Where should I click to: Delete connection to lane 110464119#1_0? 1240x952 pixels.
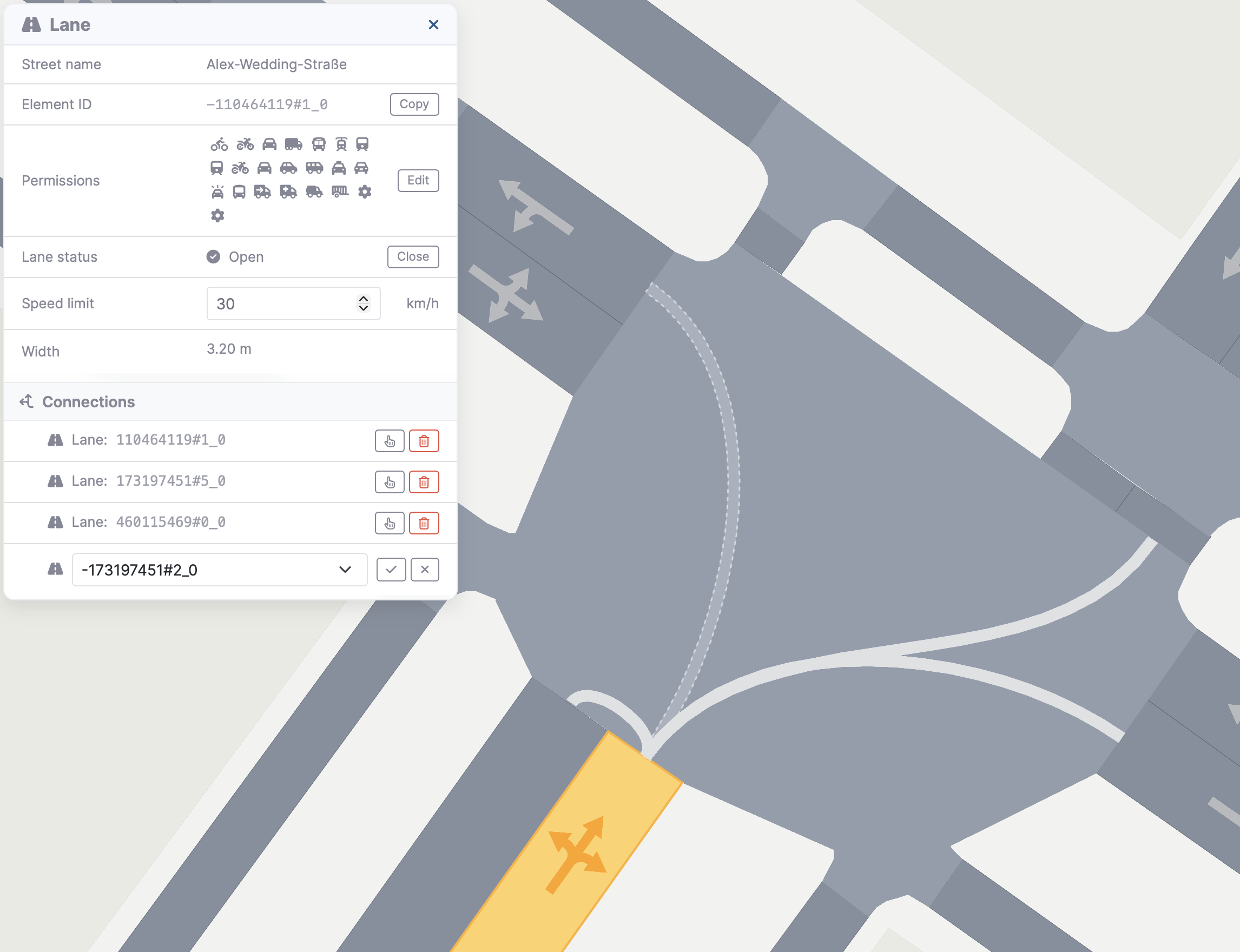point(424,441)
